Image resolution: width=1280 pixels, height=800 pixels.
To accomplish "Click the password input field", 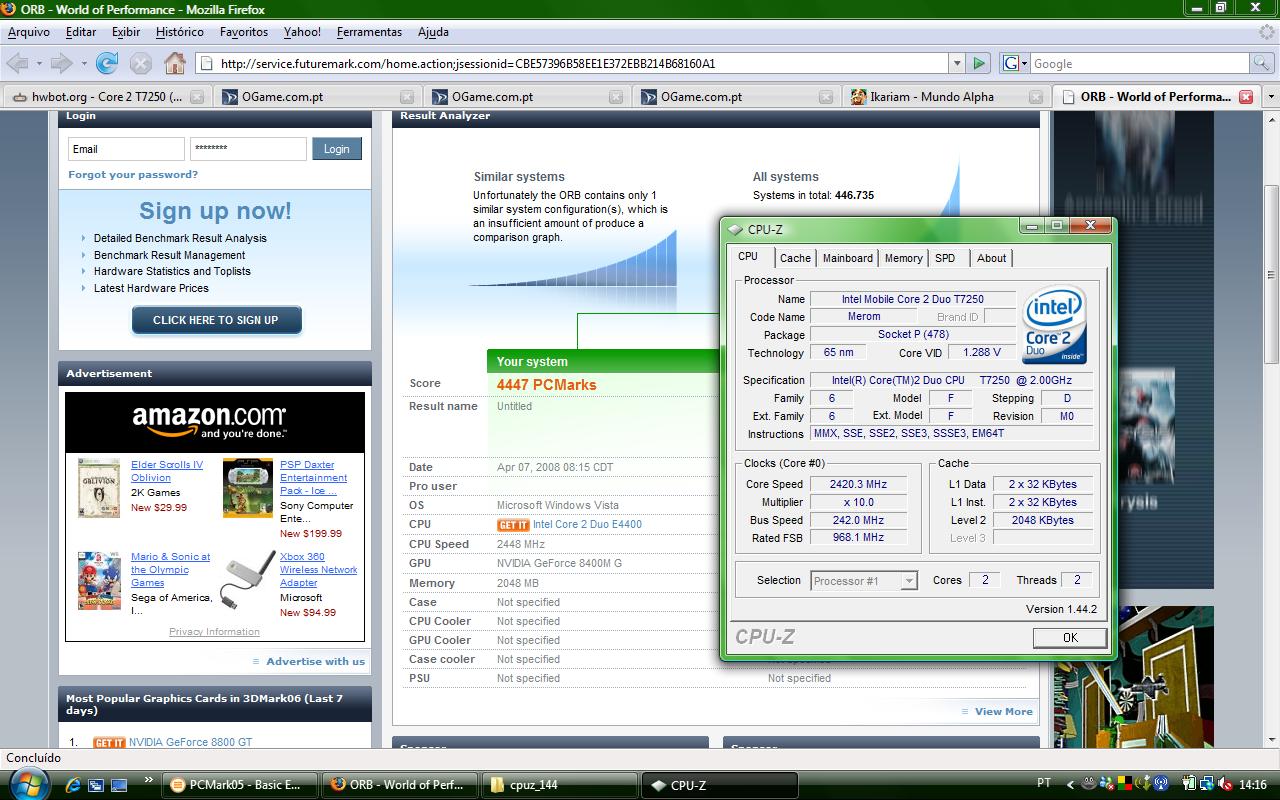I will [248, 149].
